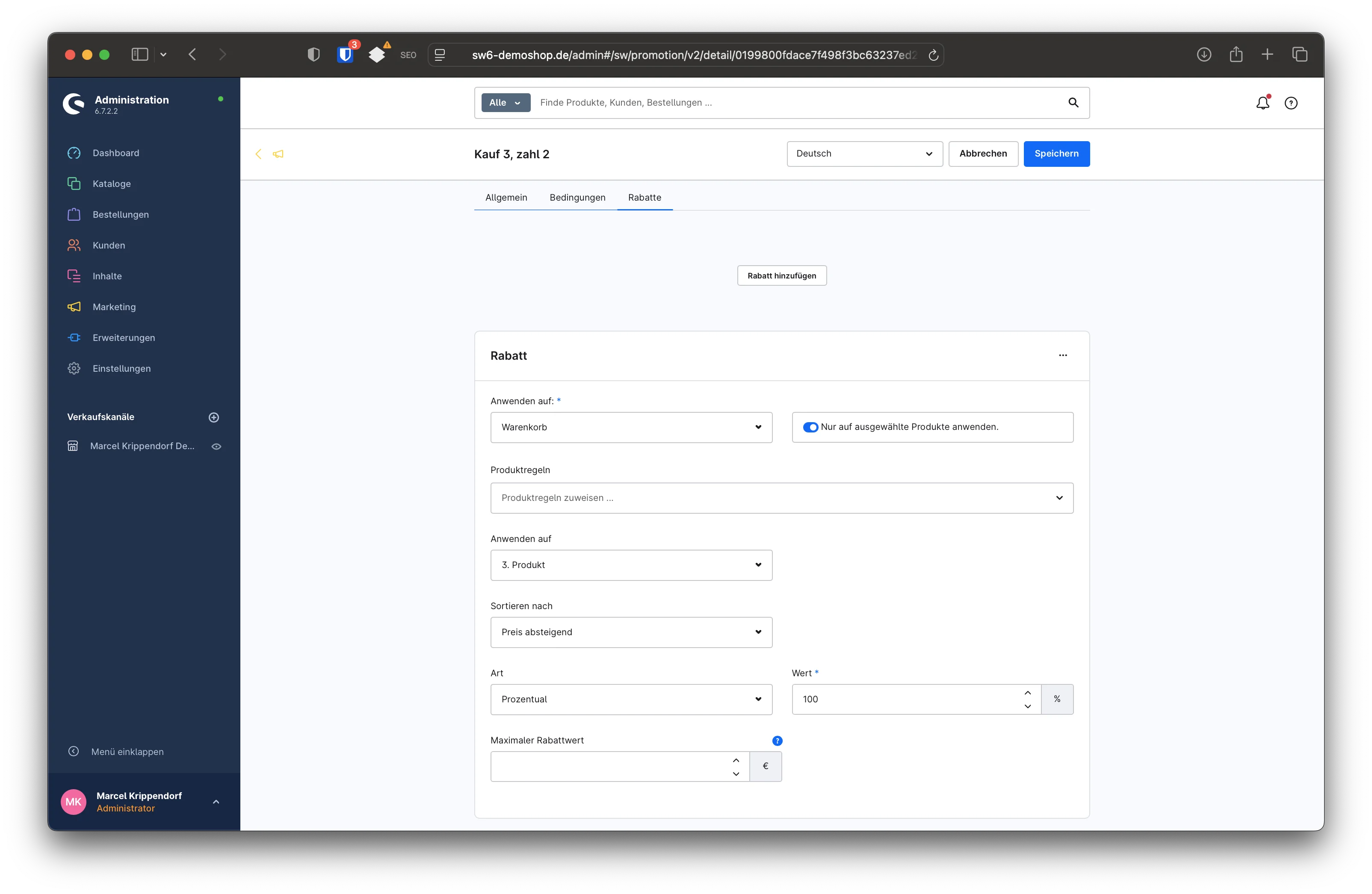The width and height of the screenshot is (1372, 894).
Task: Click Maximaler Rabattwert help tooltip icon
Action: (777, 741)
